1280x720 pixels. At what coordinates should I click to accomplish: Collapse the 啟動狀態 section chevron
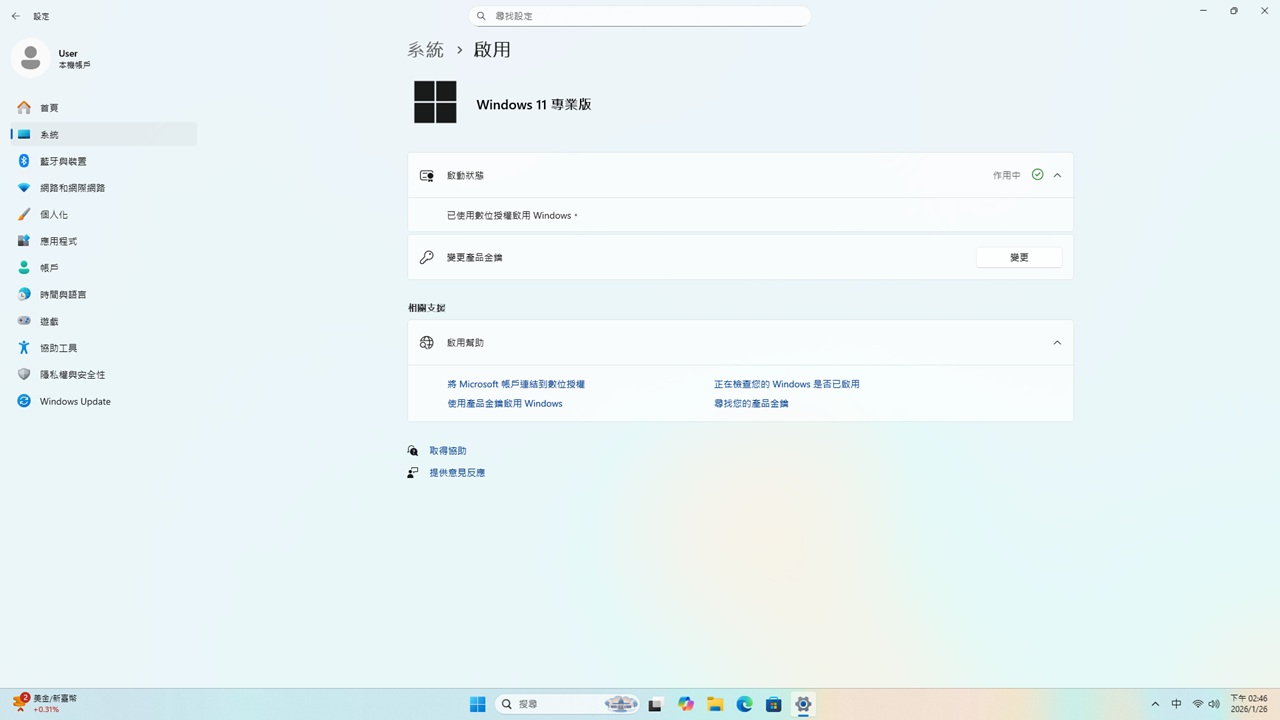coord(1057,175)
